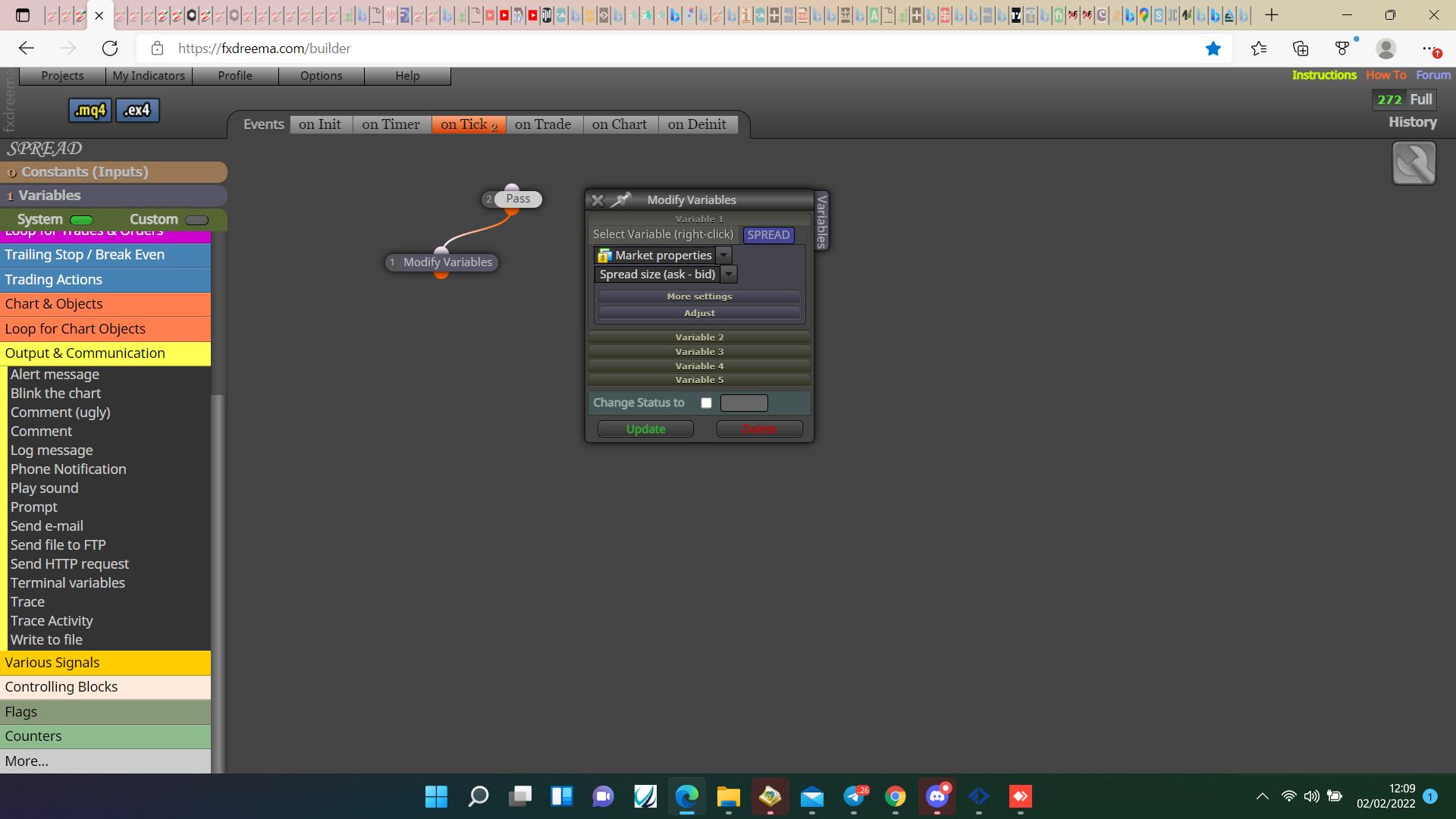
Task: Click the Change Status color field
Action: point(744,403)
